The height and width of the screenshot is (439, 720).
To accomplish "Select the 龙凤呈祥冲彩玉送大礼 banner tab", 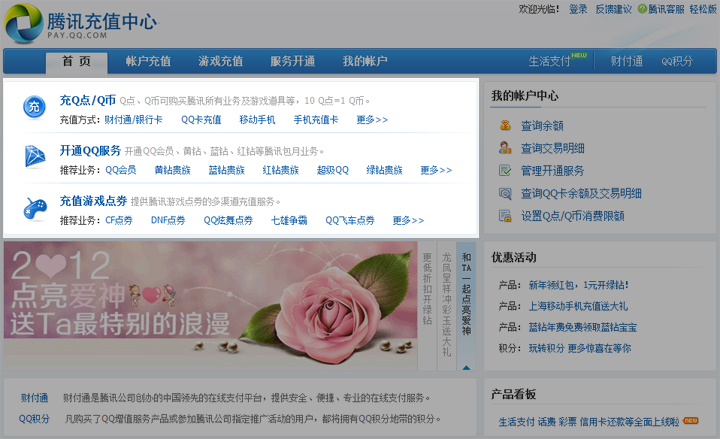I will (446, 304).
